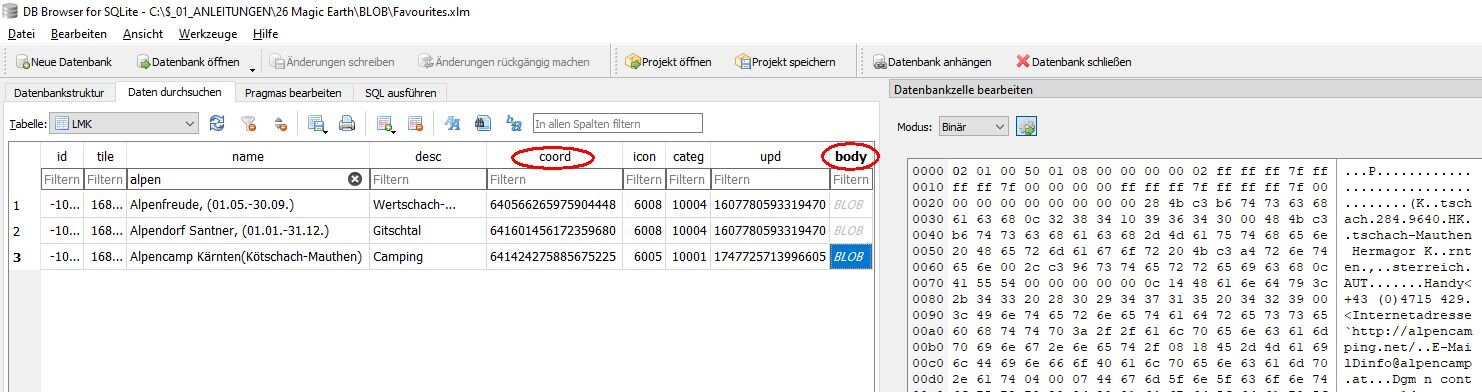This screenshot has height=392, width=1482.
Task: Print the displayed table data
Action: 347,124
